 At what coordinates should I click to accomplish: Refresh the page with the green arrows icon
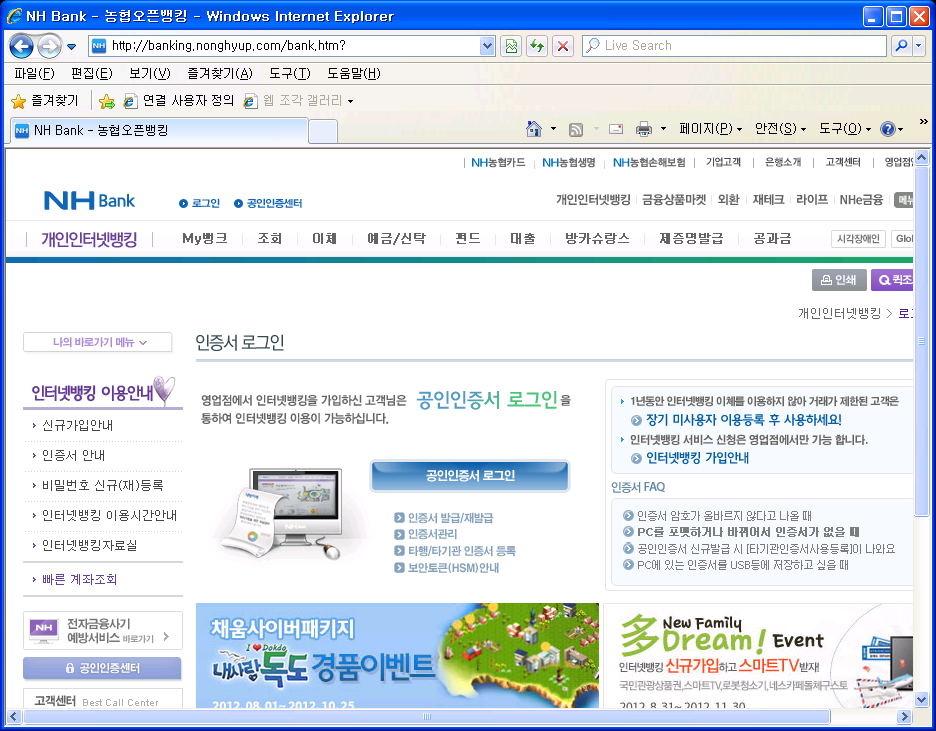tap(537, 46)
